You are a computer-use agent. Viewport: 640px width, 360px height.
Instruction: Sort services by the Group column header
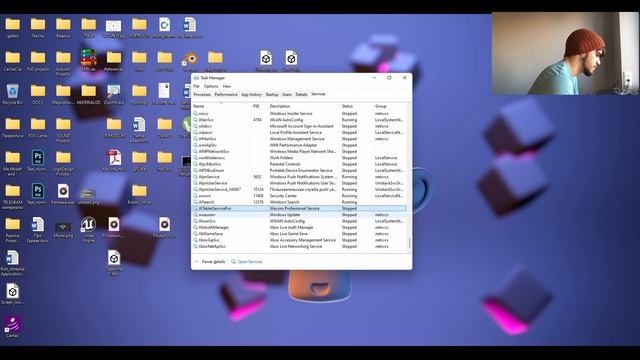click(x=390, y=106)
